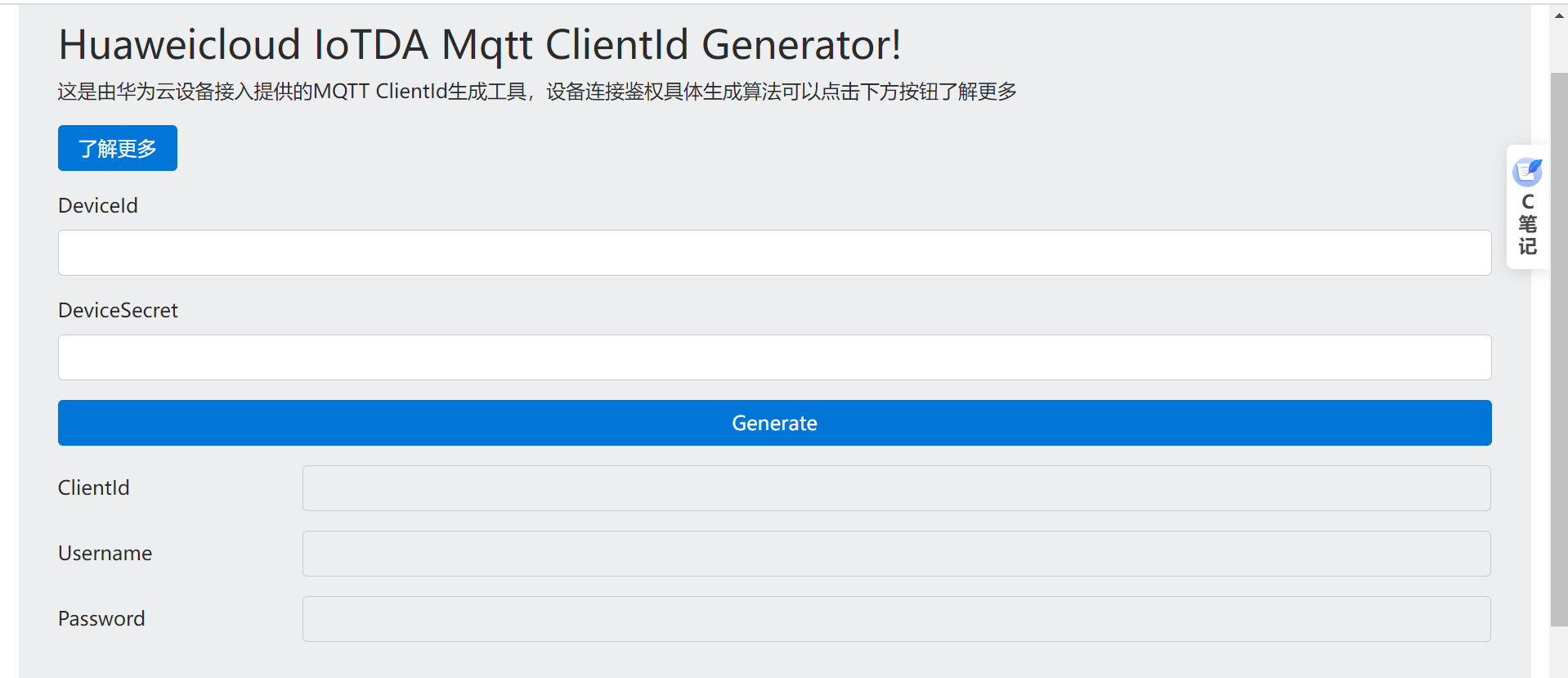The image size is (1568, 678).
Task: Focus the DeviceId input field
Action: pos(774,253)
